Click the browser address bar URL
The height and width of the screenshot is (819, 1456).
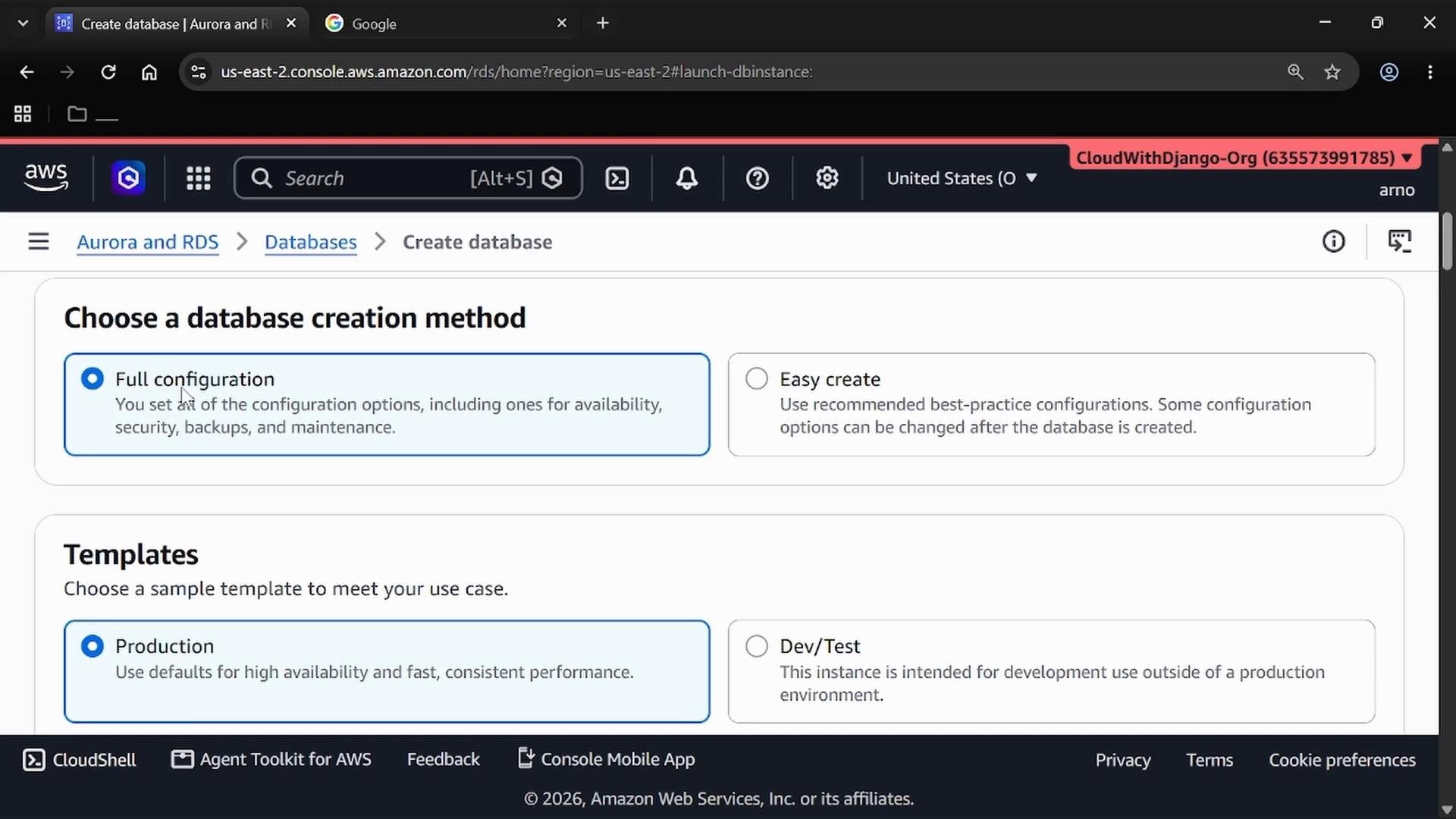pyautogui.click(x=516, y=72)
